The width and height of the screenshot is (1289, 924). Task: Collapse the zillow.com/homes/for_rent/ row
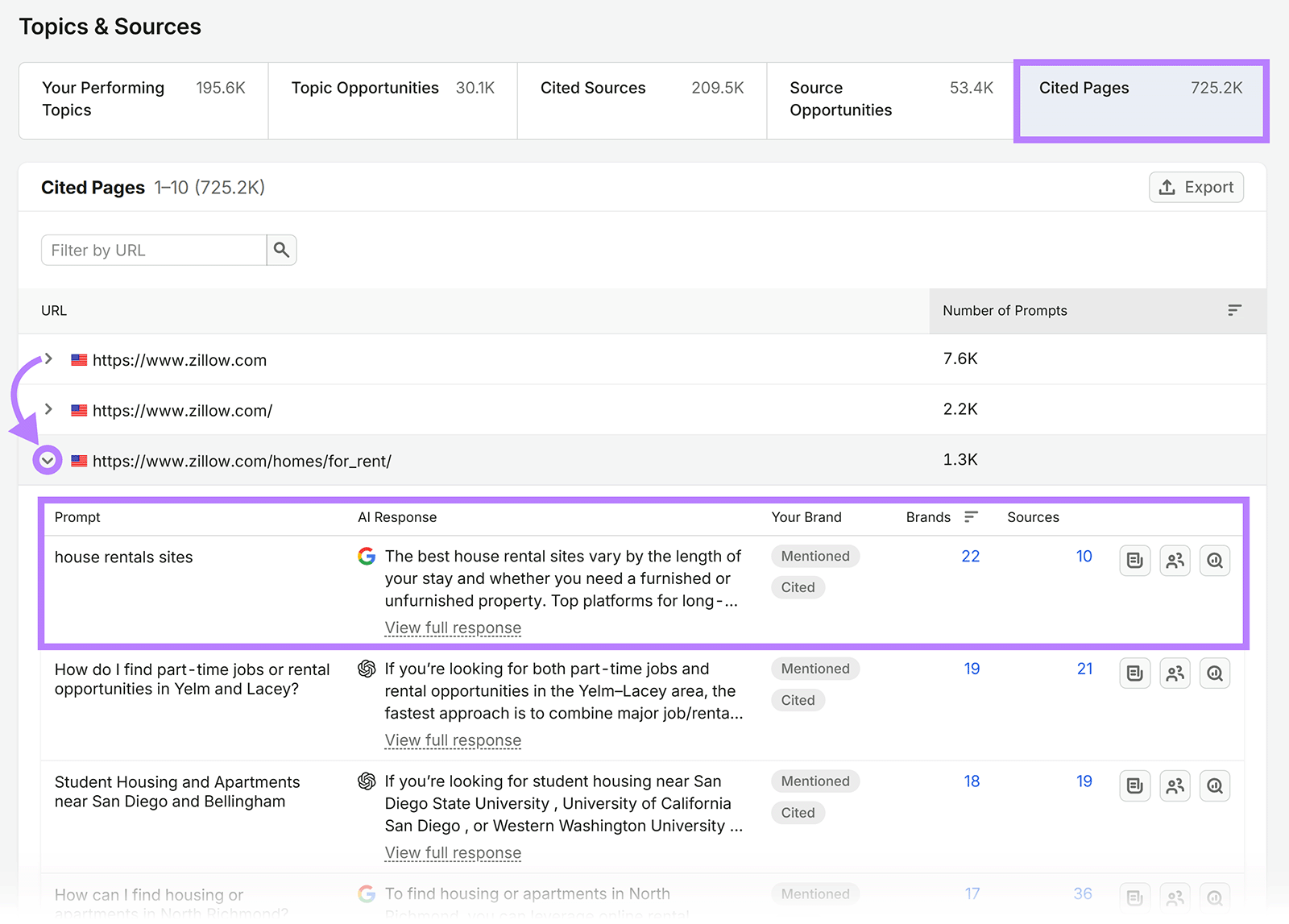pos(48,460)
